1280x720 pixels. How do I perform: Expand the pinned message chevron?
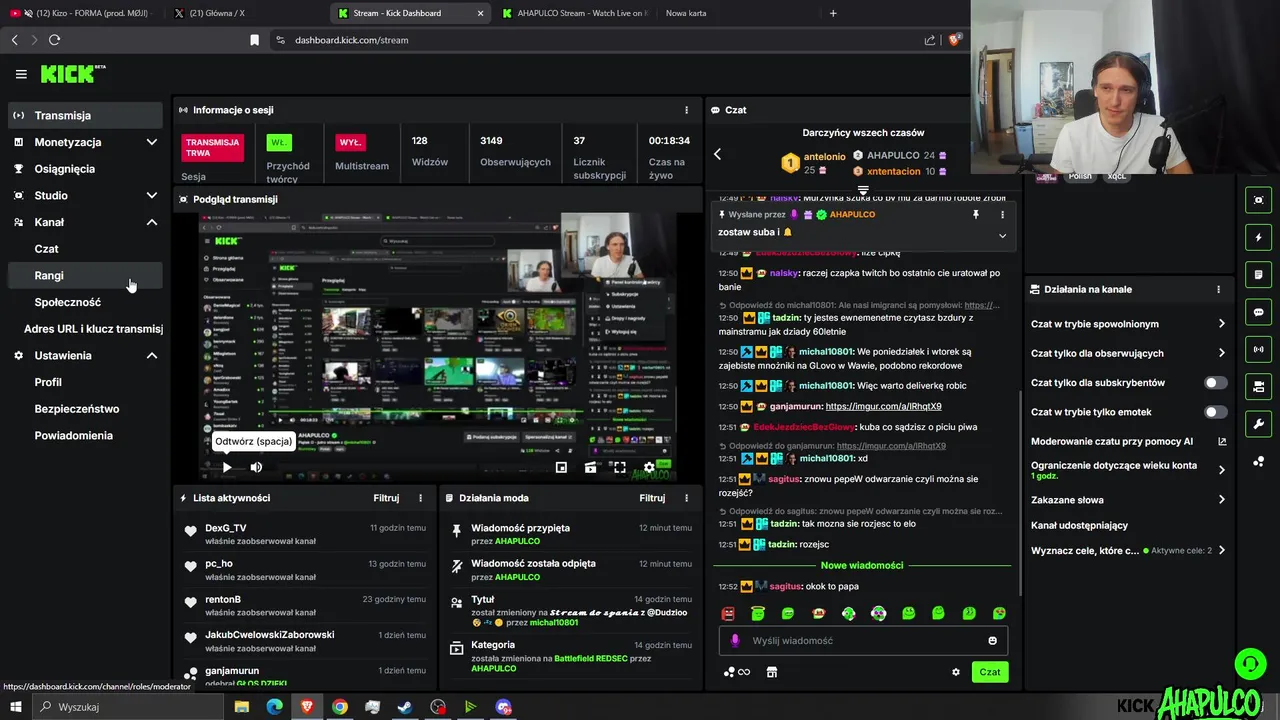(1002, 235)
